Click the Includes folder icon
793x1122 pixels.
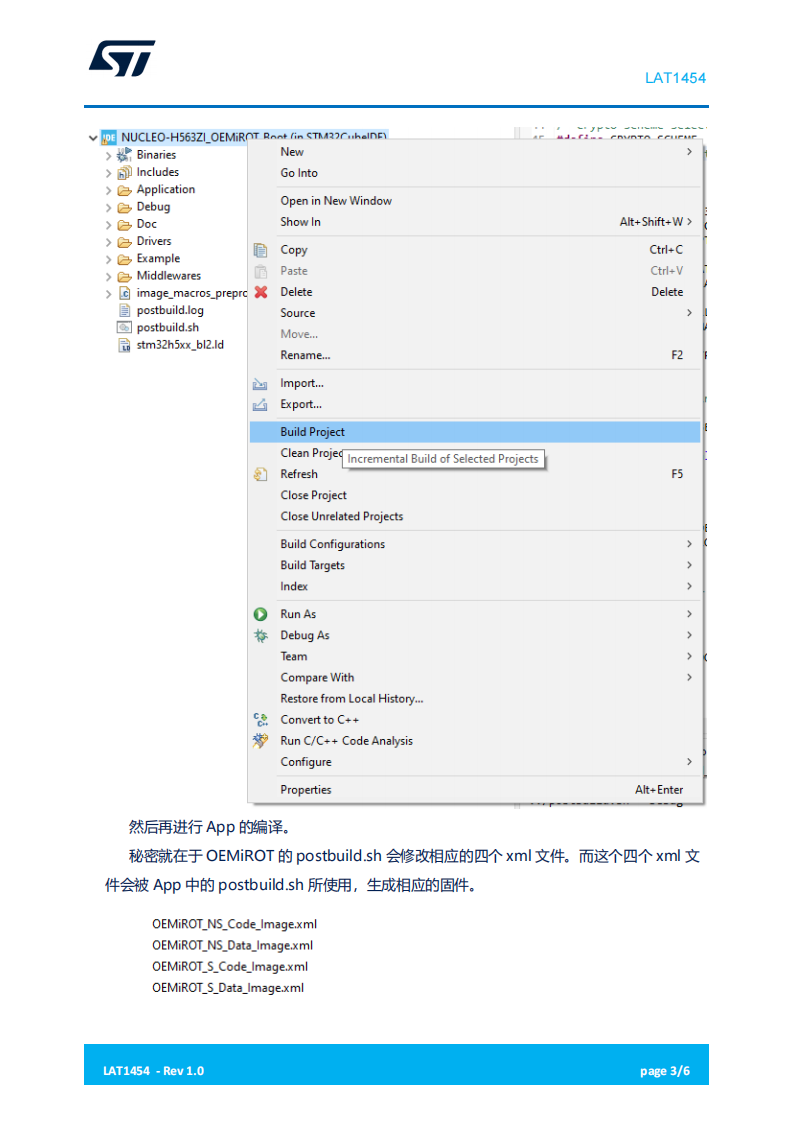pyautogui.click(x=125, y=172)
